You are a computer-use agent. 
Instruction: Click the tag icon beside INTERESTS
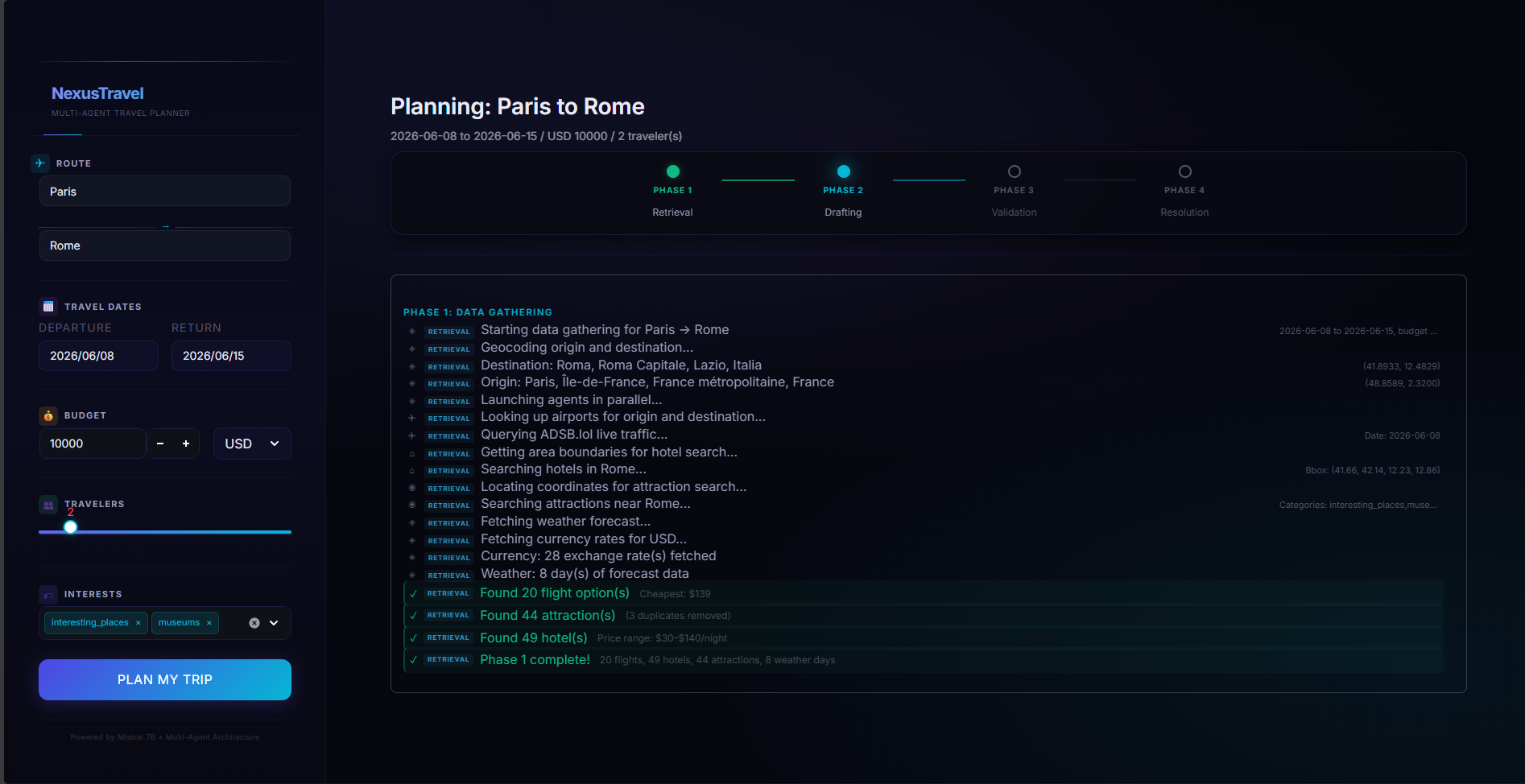point(48,595)
